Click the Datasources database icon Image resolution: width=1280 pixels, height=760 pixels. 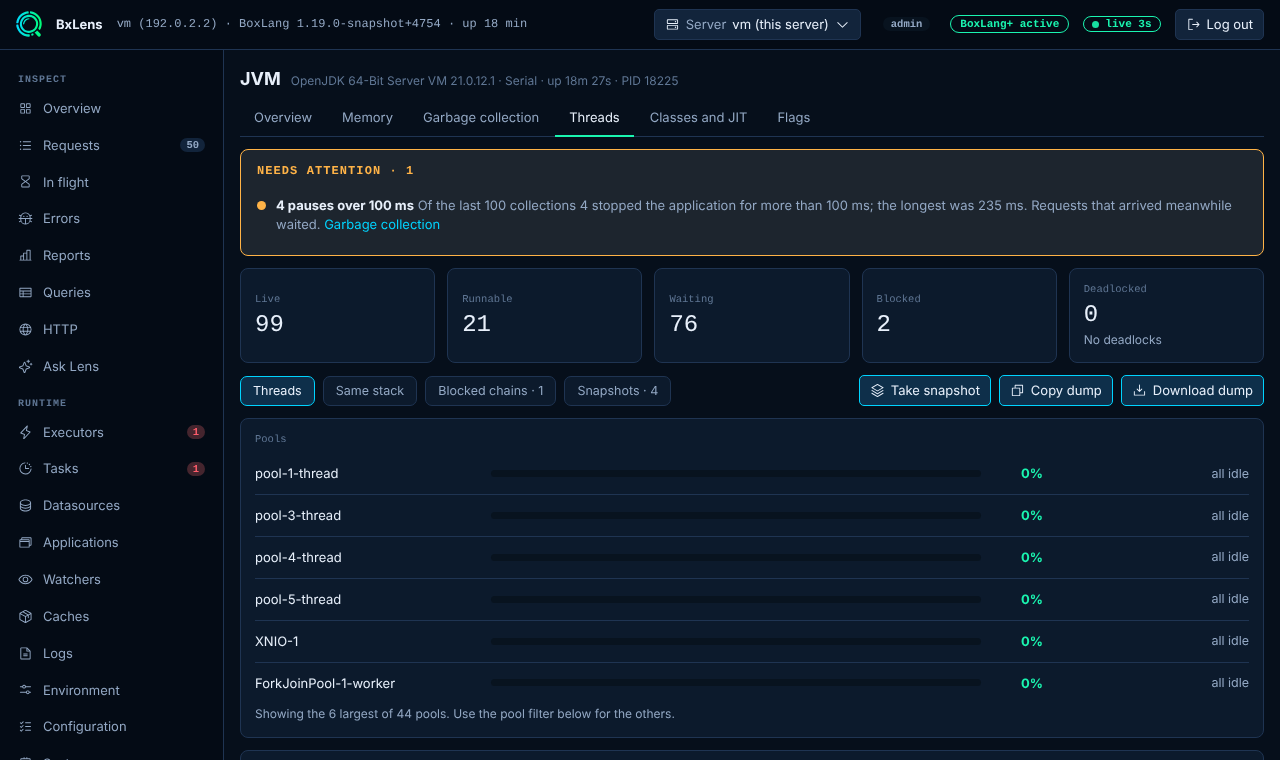(26, 505)
